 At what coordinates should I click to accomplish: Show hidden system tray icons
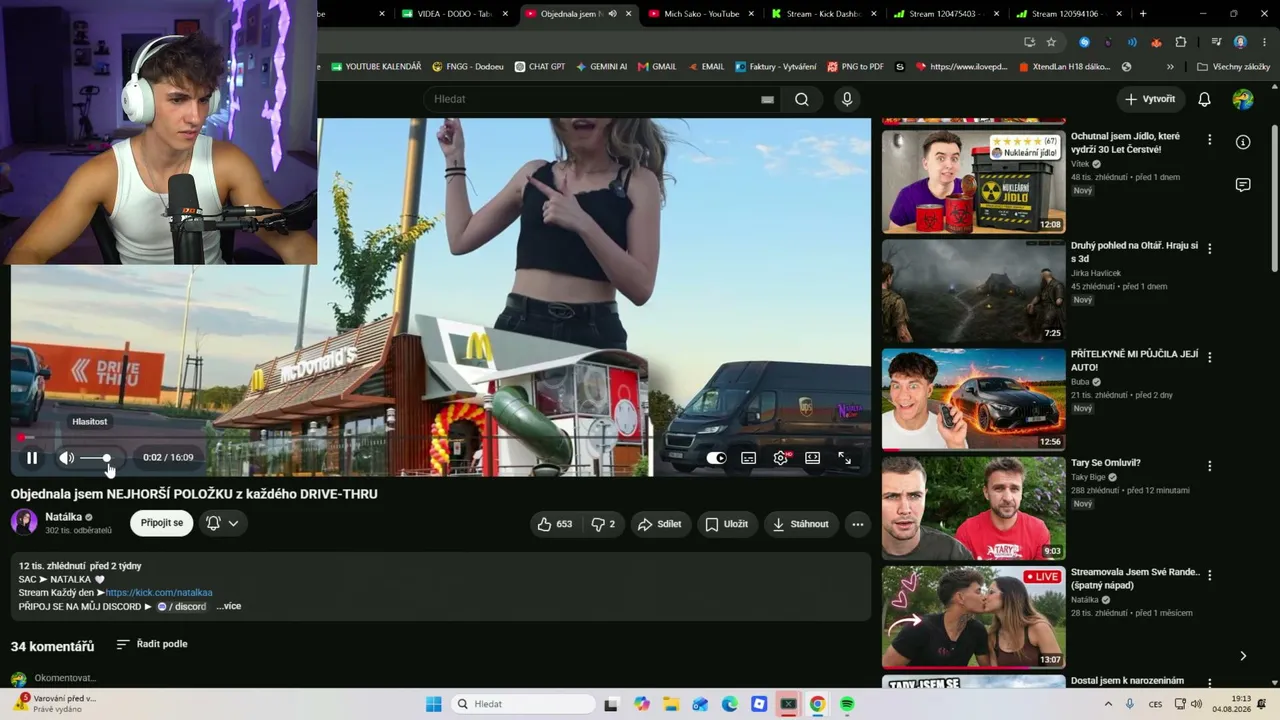(1107, 704)
